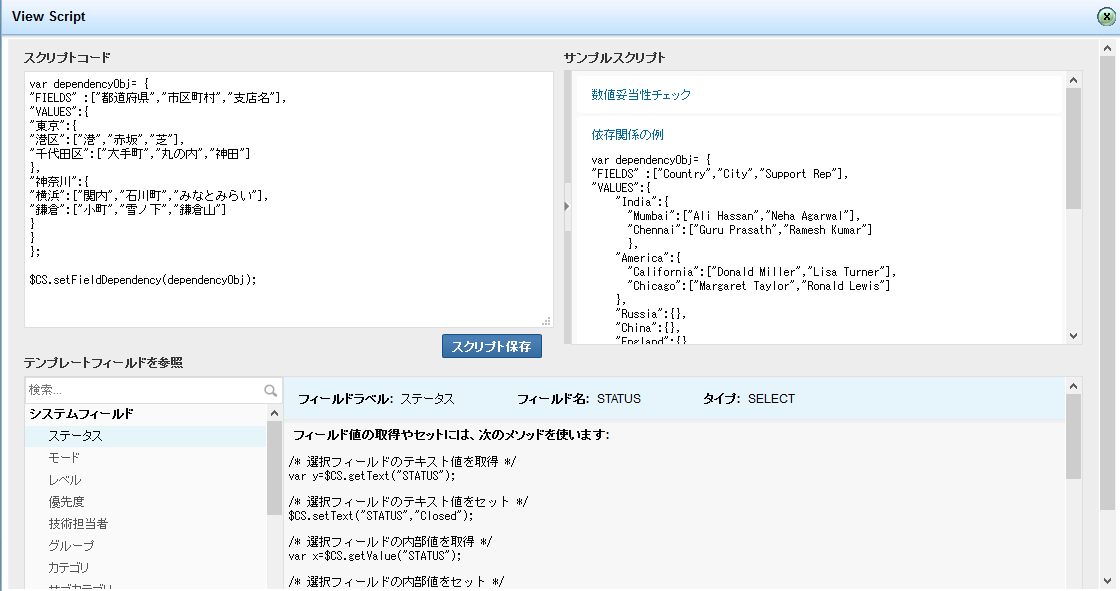Viewport: 1120px width, 591px height.
Task: Open the 数値妥当性チェック sample script
Action: (641, 95)
